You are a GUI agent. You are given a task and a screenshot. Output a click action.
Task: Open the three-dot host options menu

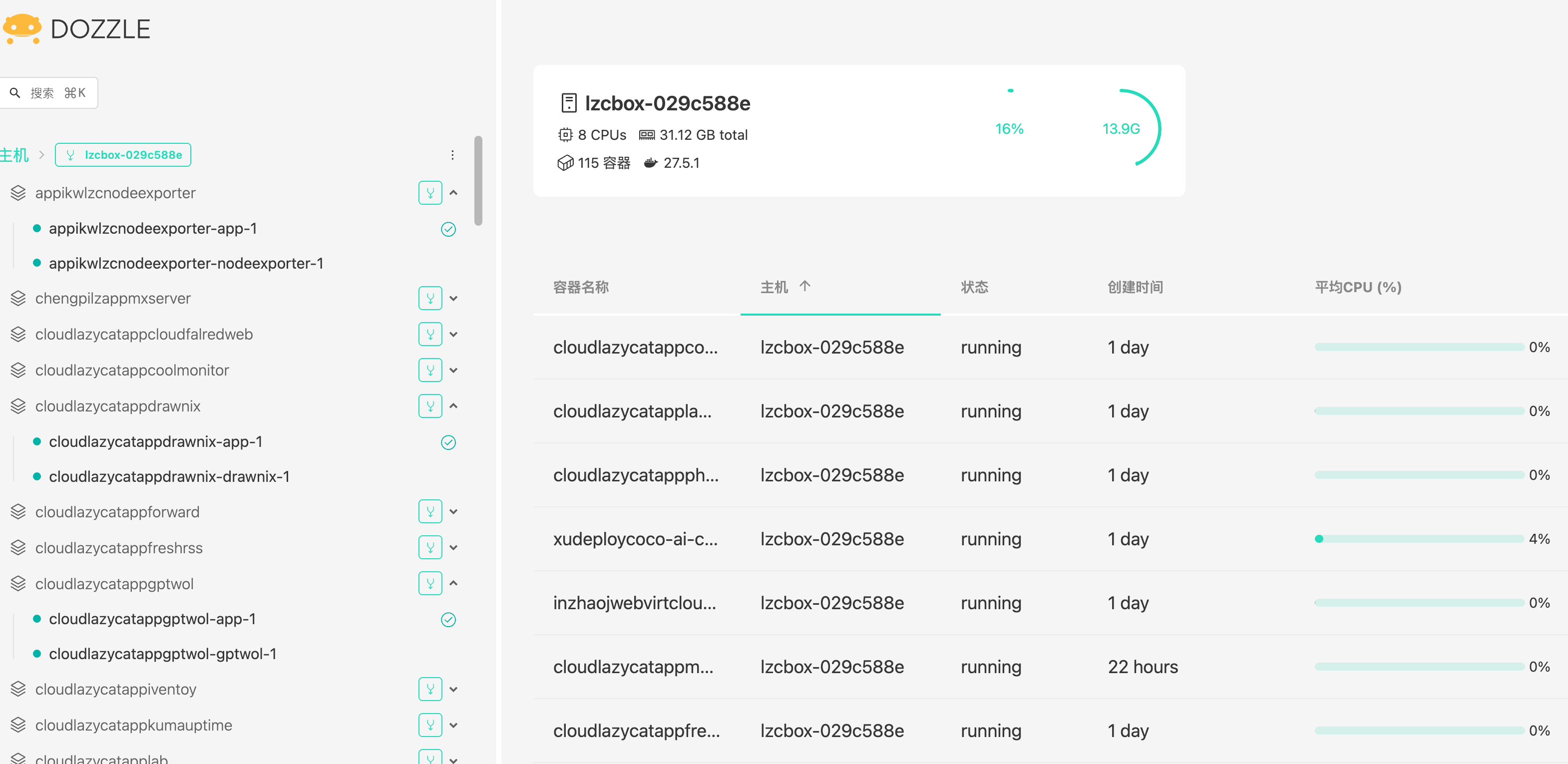452,155
